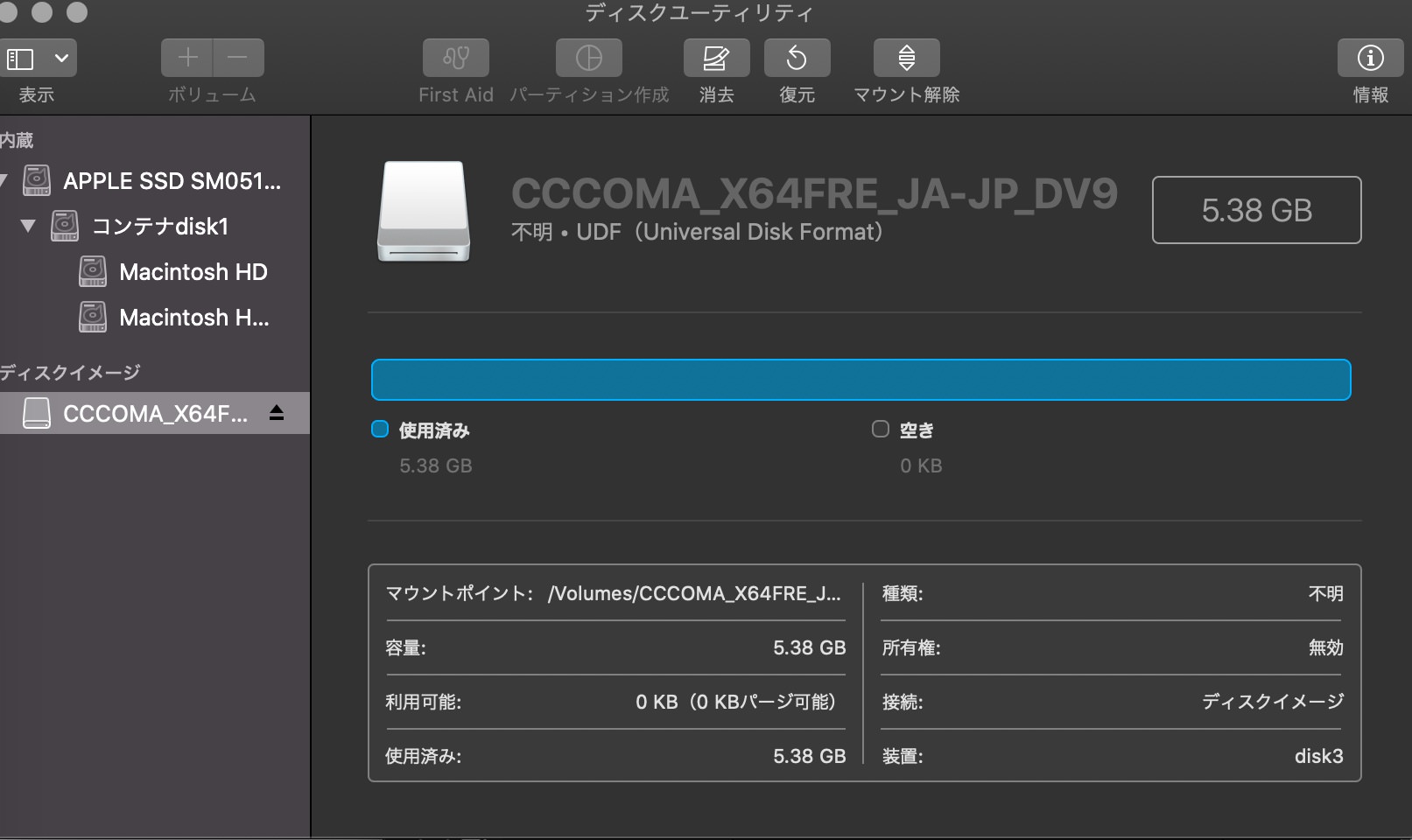
Task: Click the コンテナdisk1 container icon
Action: coord(65,226)
